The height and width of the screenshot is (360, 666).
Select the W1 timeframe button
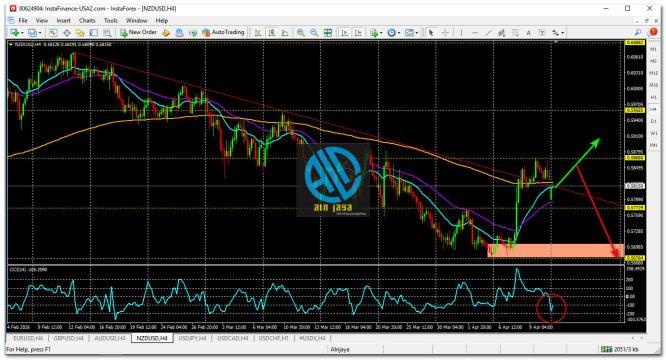click(x=653, y=133)
